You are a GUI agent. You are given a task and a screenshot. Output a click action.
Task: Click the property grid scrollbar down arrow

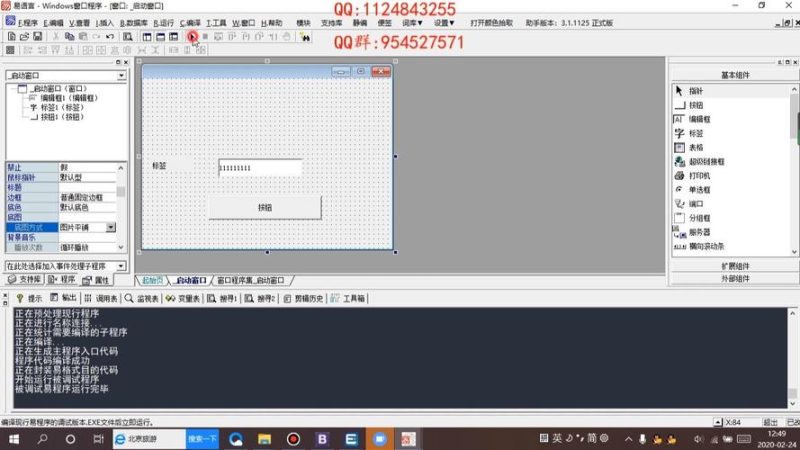click(121, 247)
